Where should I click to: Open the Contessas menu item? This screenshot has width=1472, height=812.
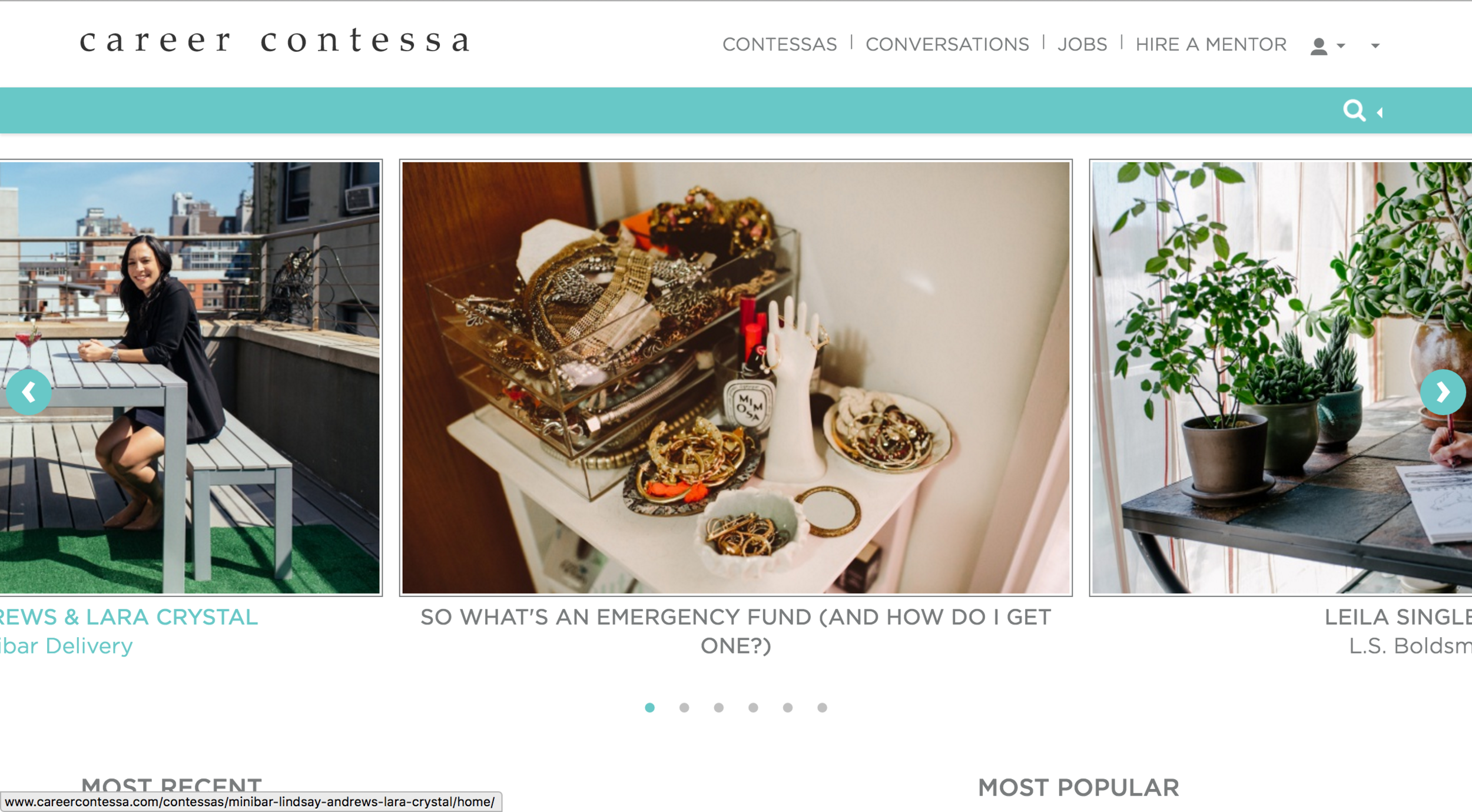click(780, 44)
